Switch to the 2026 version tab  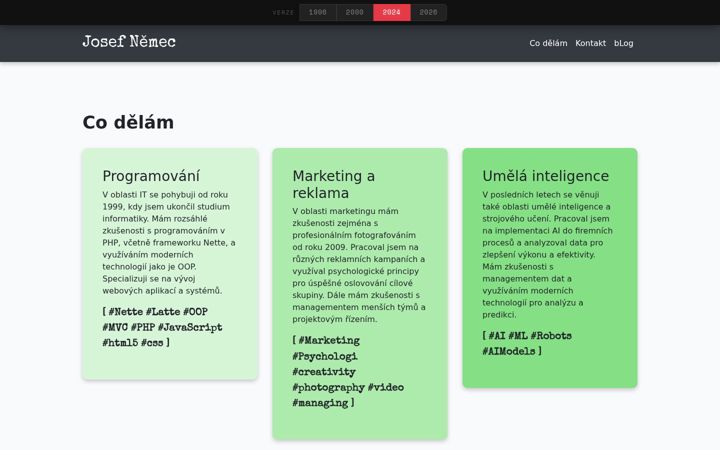428,12
